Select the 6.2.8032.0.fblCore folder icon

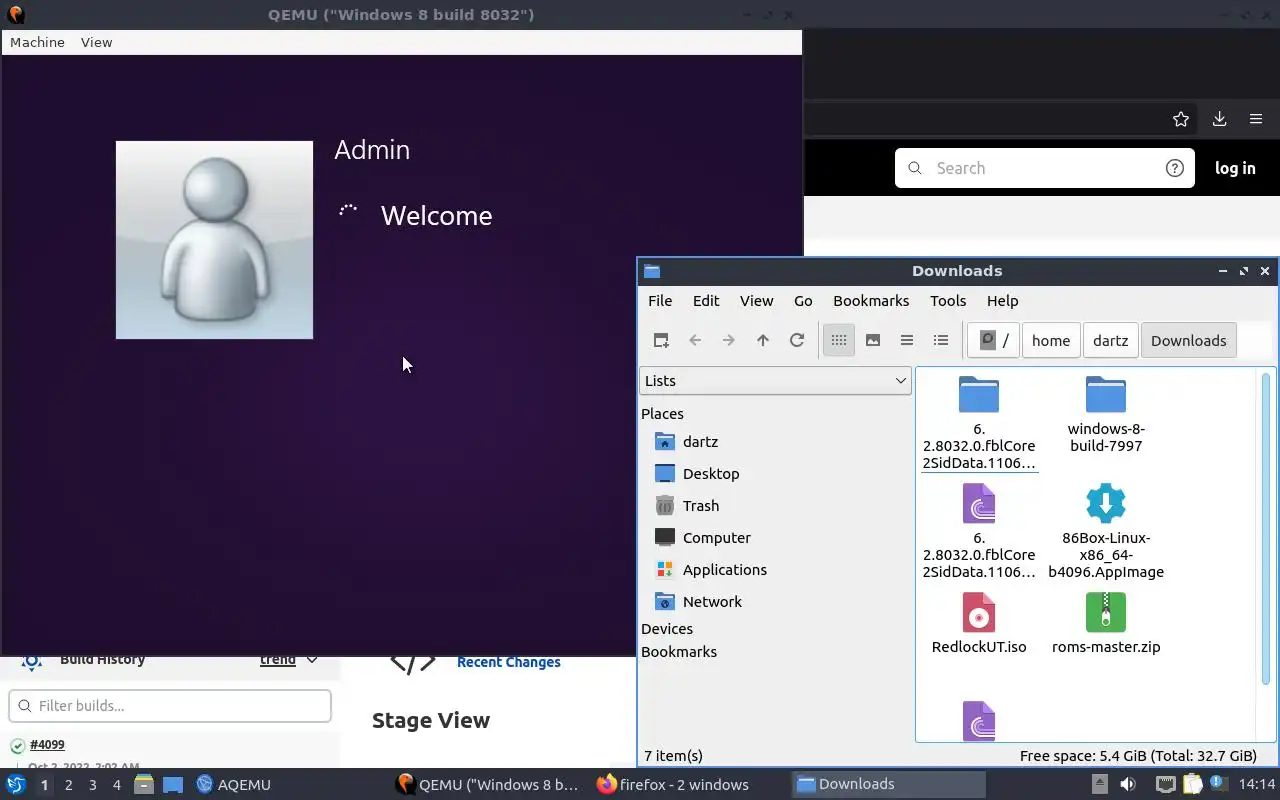point(979,395)
